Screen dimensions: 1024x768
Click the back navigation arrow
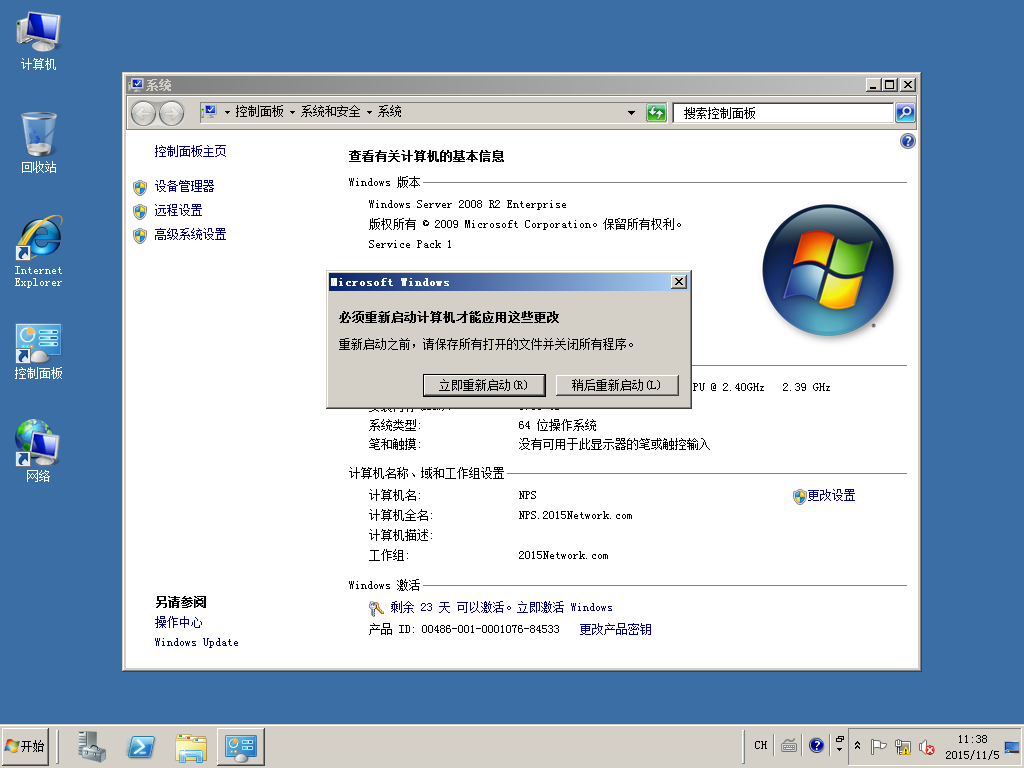point(143,113)
